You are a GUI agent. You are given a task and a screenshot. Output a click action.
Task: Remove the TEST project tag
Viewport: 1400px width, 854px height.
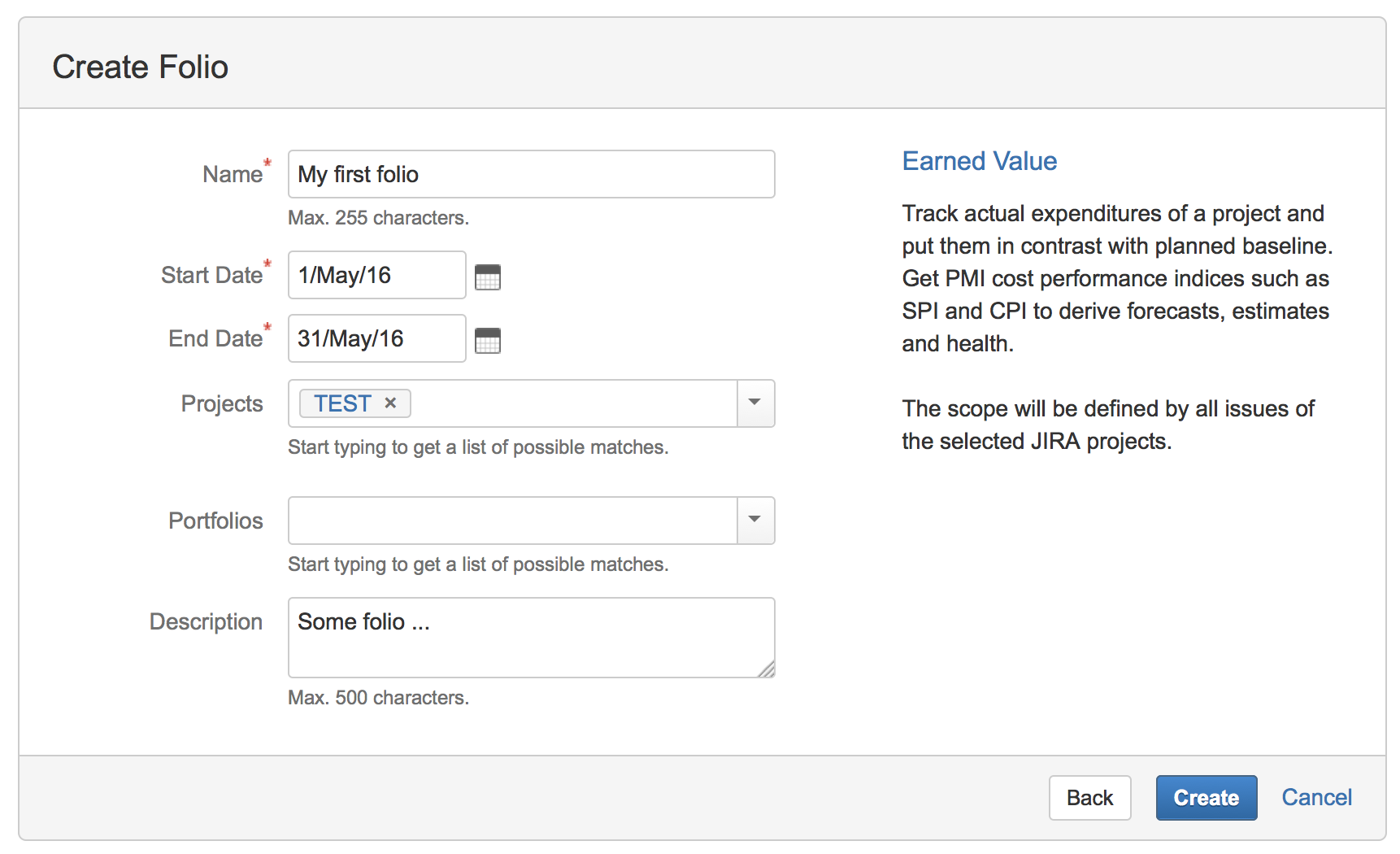point(390,403)
